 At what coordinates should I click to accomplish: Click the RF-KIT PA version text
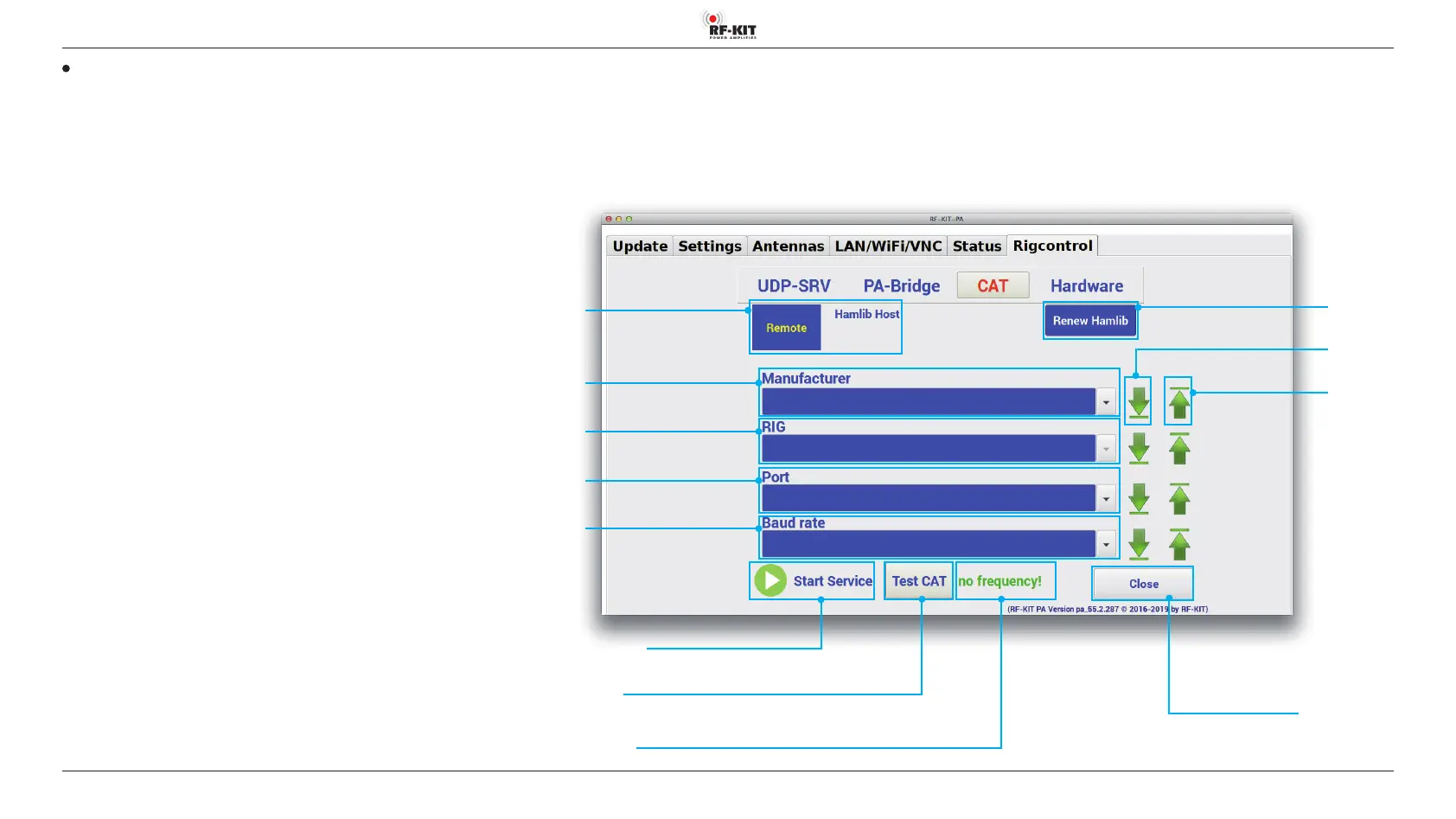[x=1108, y=610]
